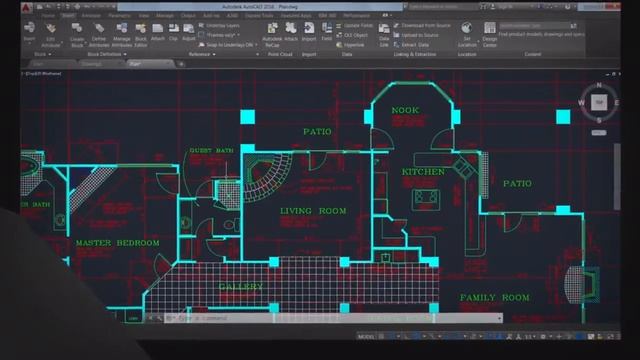This screenshot has width=640, height=360.
Task: Open the AutoCAD application menu logo
Action: coord(27,7)
